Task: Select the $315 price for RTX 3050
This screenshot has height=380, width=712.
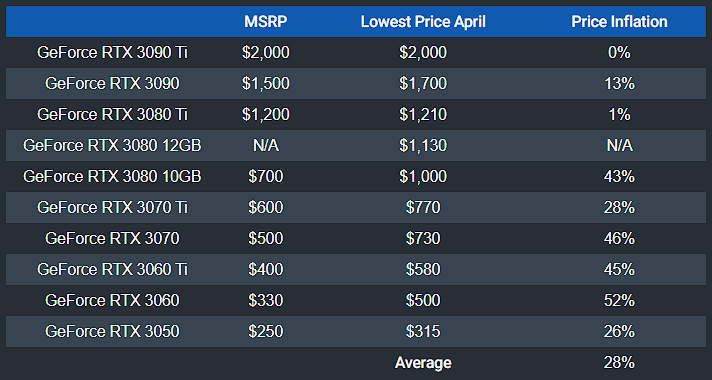Action: click(423, 331)
